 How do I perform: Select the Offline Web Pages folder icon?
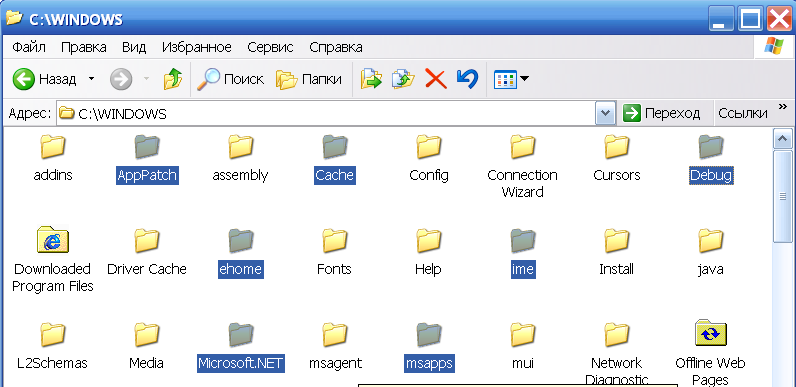pos(711,333)
